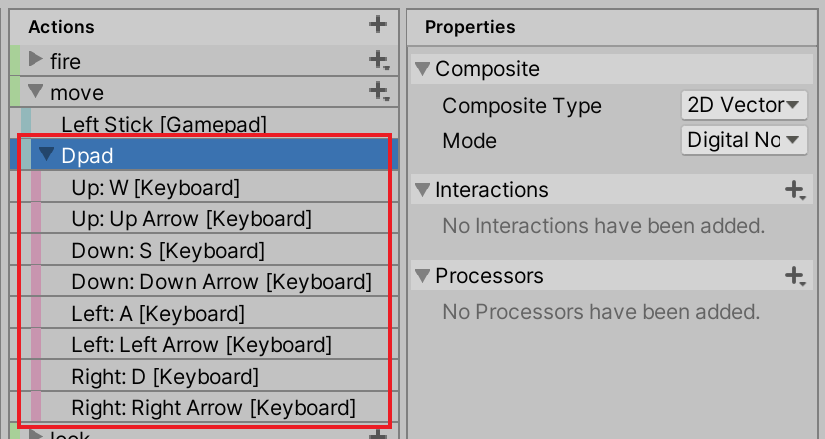
Task: Collapse the Composite section
Action: click(x=423, y=69)
